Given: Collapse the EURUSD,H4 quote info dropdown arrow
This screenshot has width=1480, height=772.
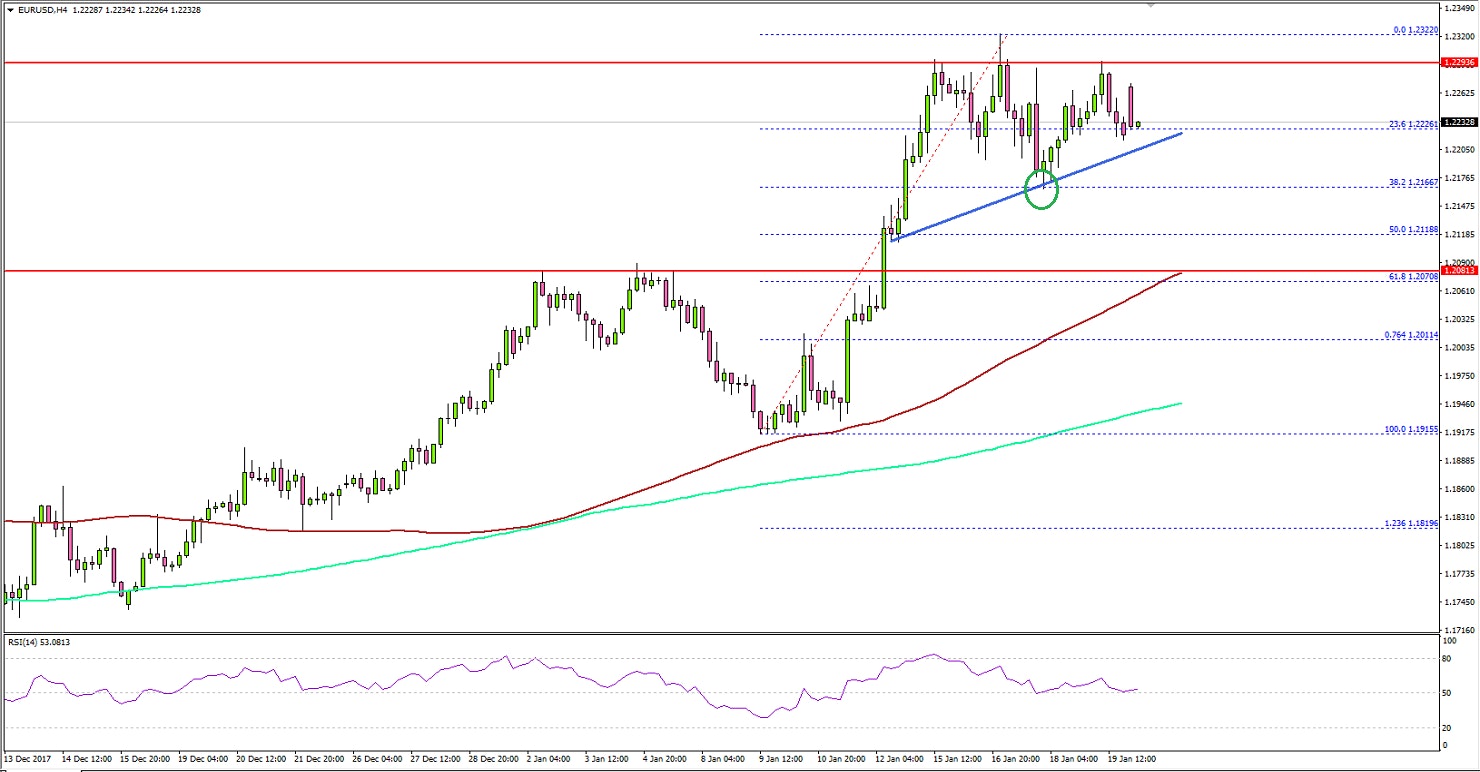Looking at the screenshot, I should (10, 8).
